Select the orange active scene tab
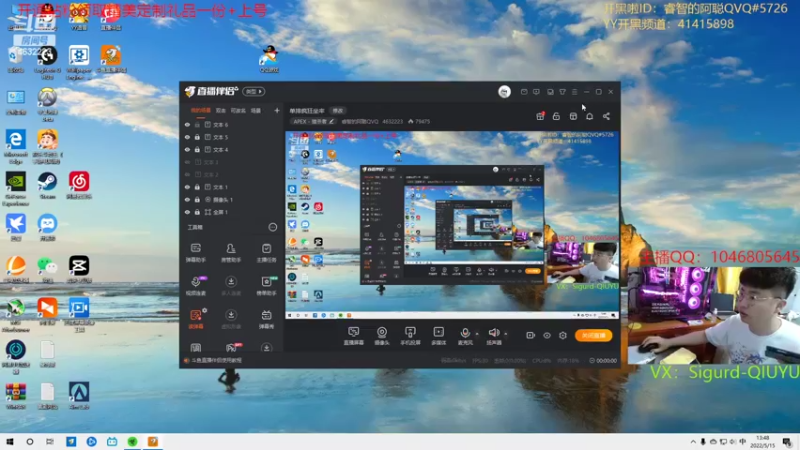 pos(201,110)
